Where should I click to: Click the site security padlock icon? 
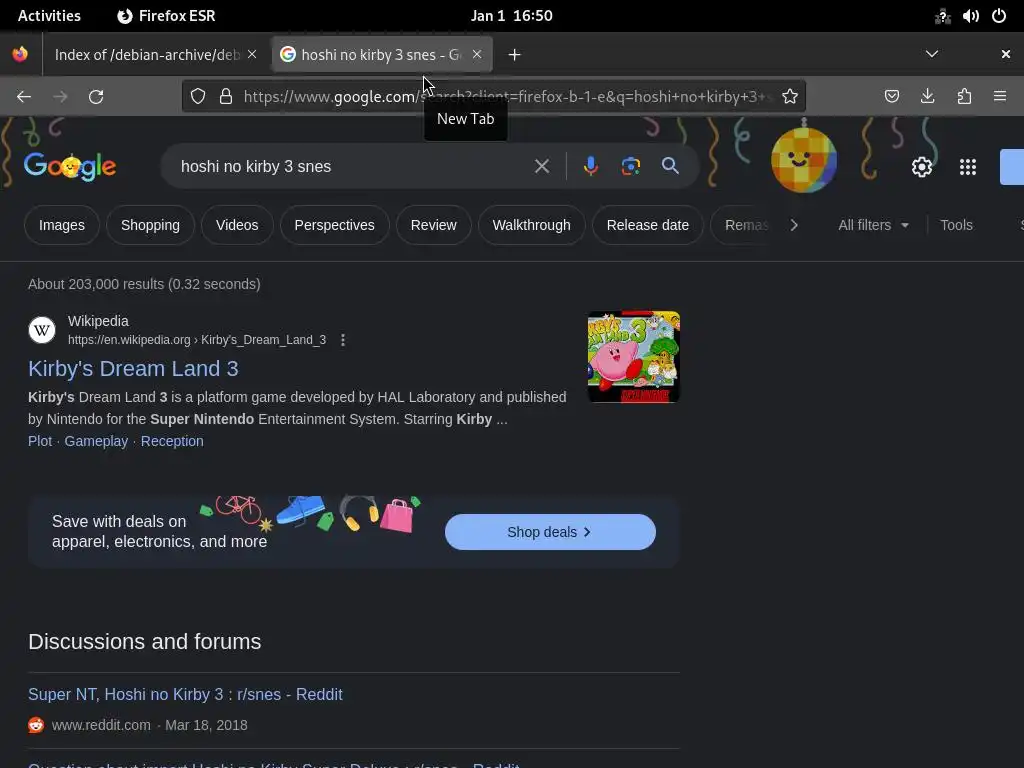tap(226, 97)
